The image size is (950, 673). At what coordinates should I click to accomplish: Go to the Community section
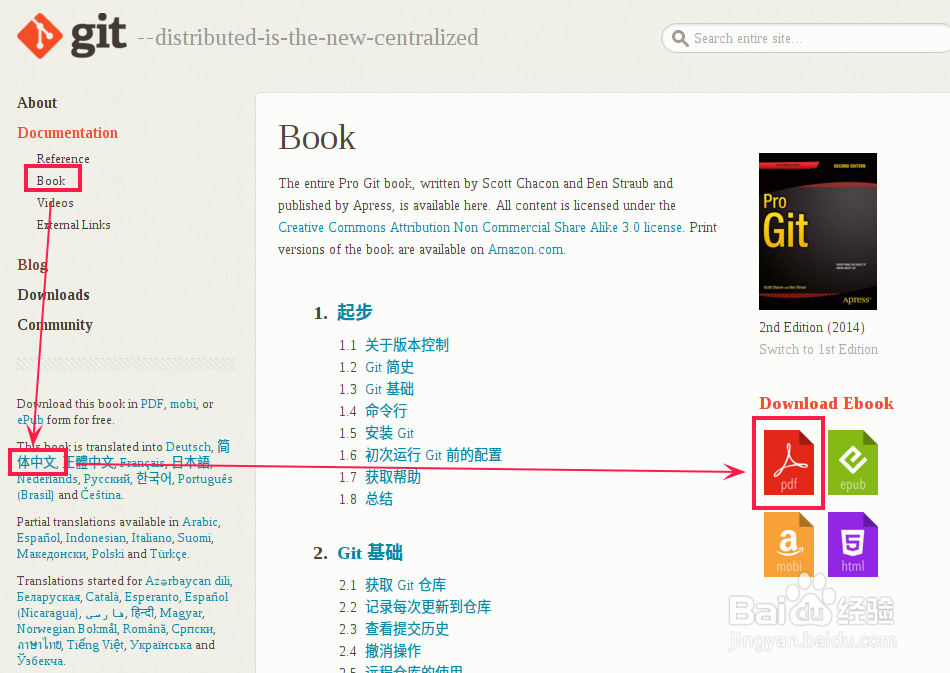pyautogui.click(x=55, y=324)
